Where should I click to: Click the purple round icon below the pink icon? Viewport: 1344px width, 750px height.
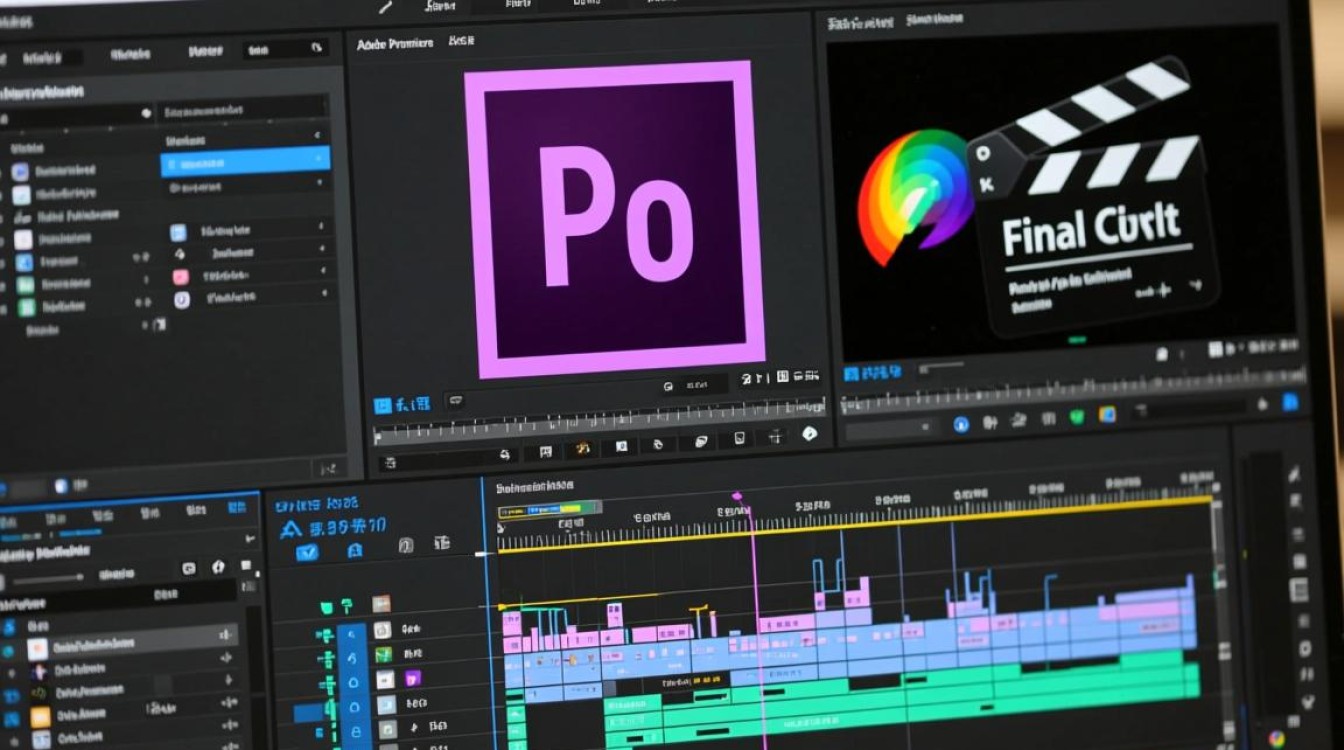point(181,299)
